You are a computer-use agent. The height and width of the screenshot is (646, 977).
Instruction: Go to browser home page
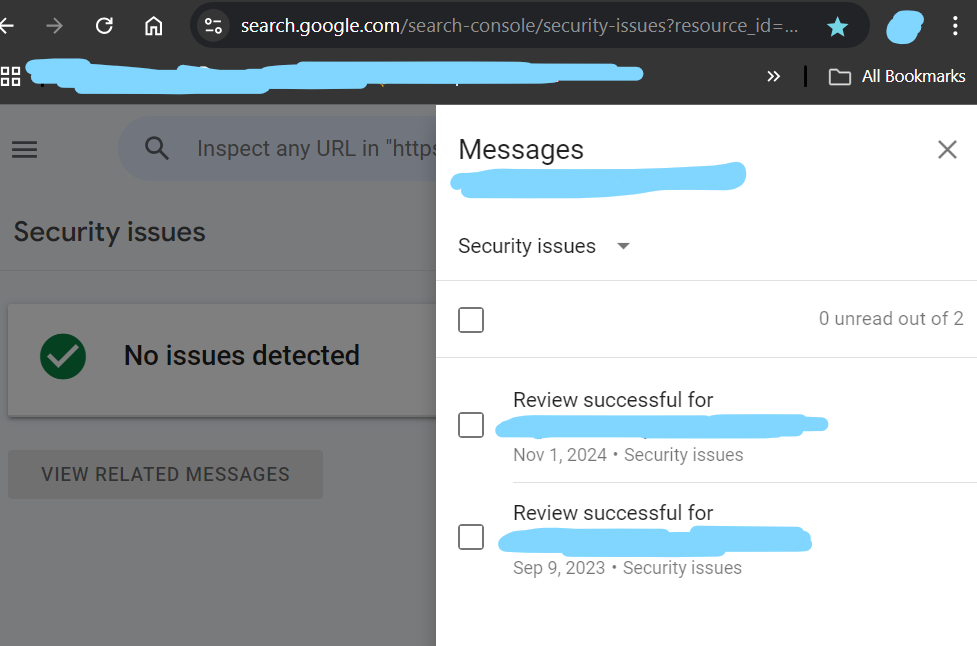[x=153, y=26]
